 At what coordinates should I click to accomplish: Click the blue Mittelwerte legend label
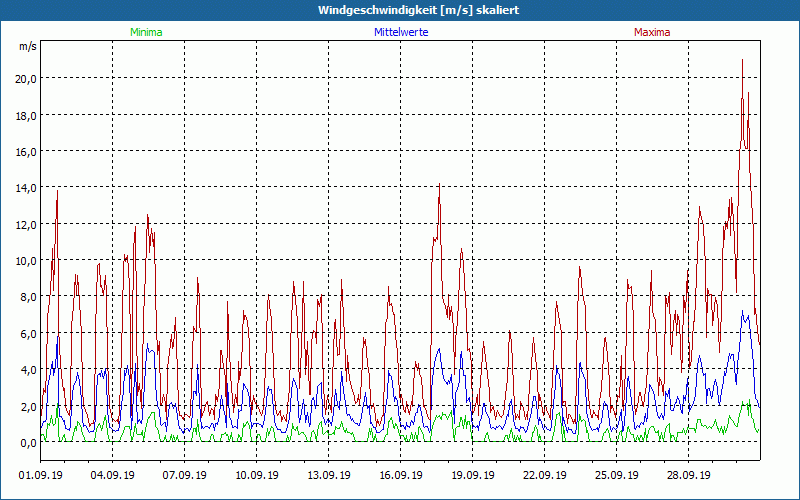(x=401, y=32)
